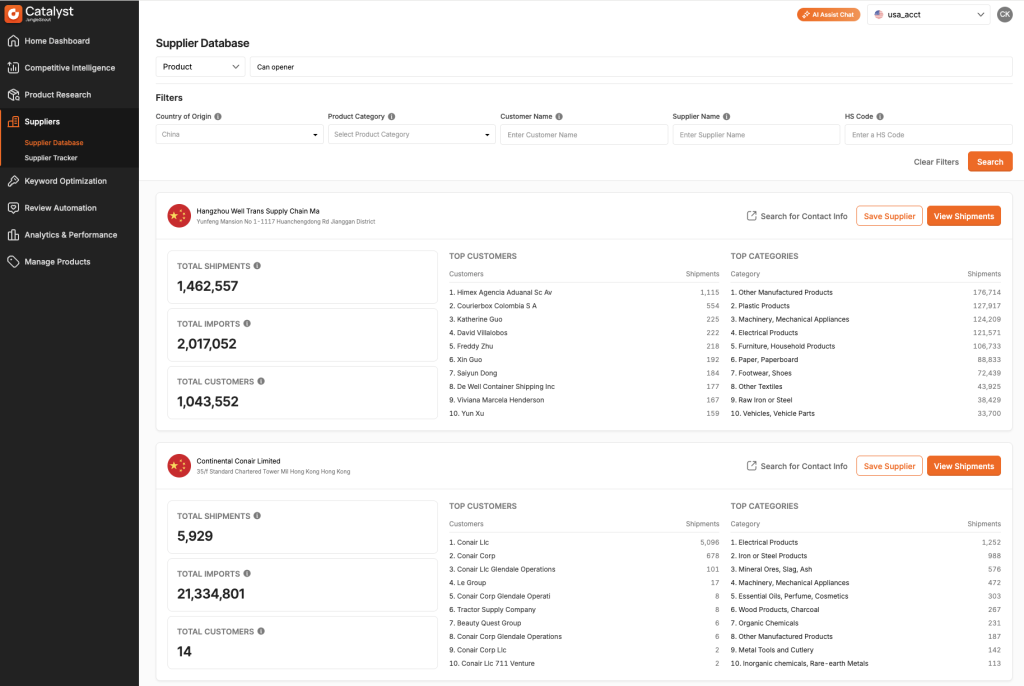Save supplier Hangzhou Well Trans
The width and height of the screenshot is (1024, 686).
(889, 216)
